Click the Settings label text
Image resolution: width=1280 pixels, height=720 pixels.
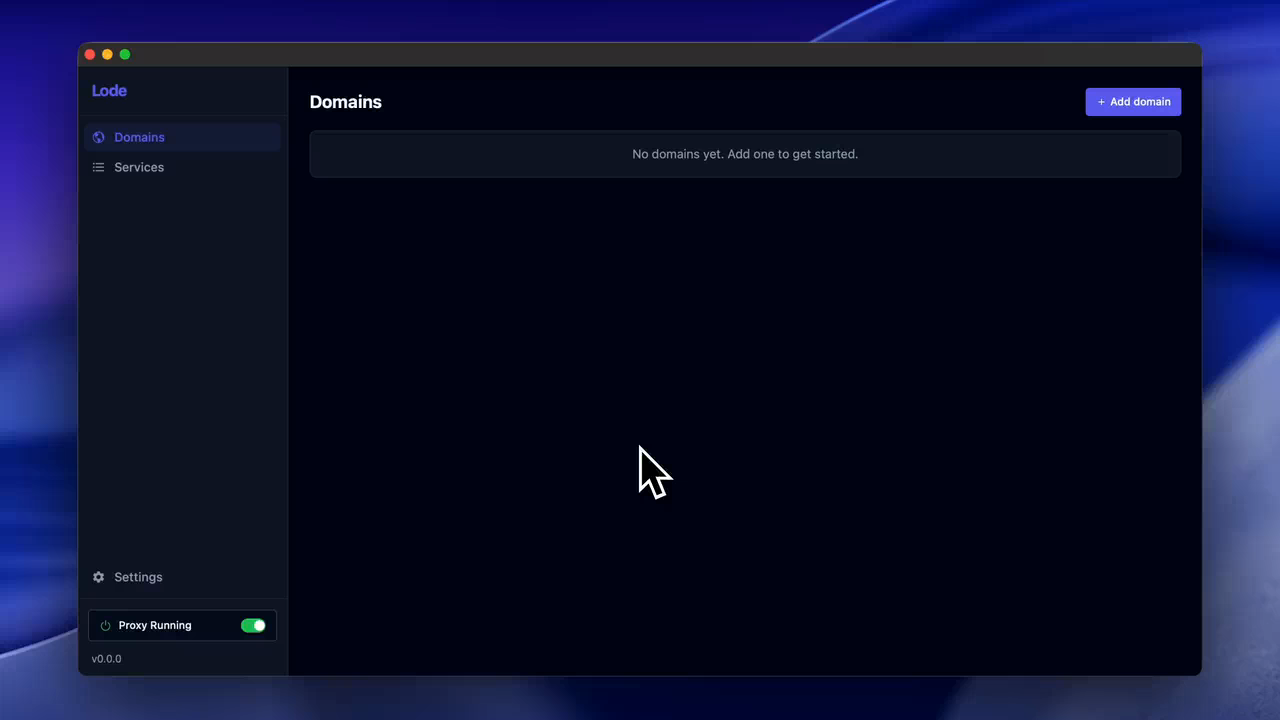[x=138, y=577]
